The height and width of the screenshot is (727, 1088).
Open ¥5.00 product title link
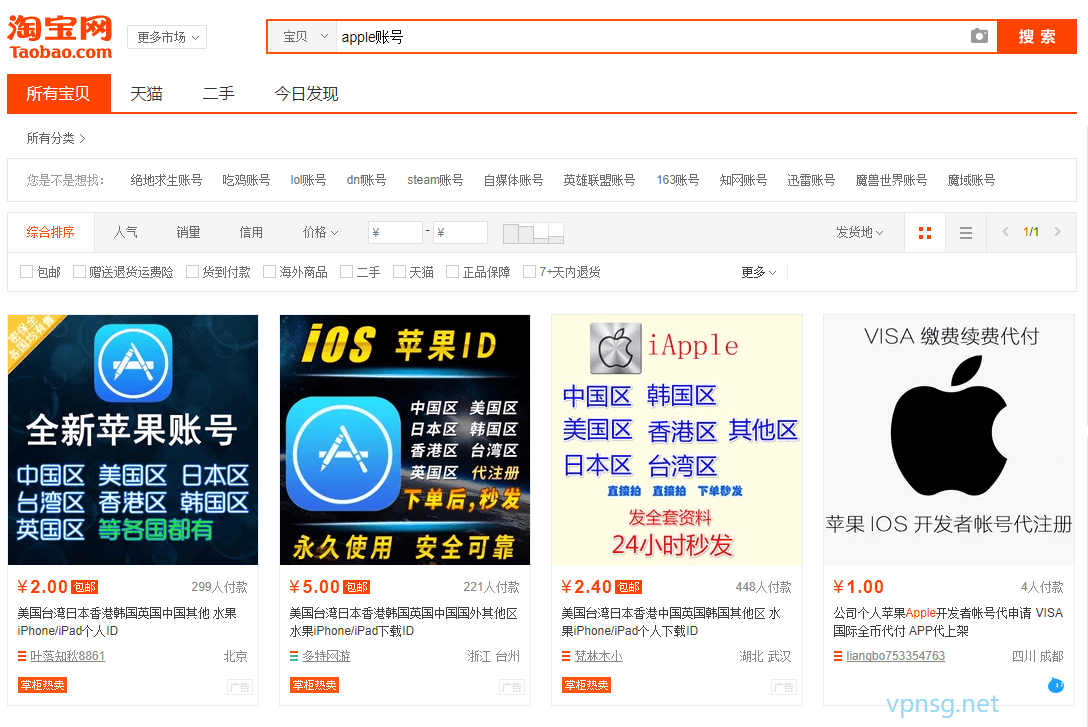[x=404, y=622]
